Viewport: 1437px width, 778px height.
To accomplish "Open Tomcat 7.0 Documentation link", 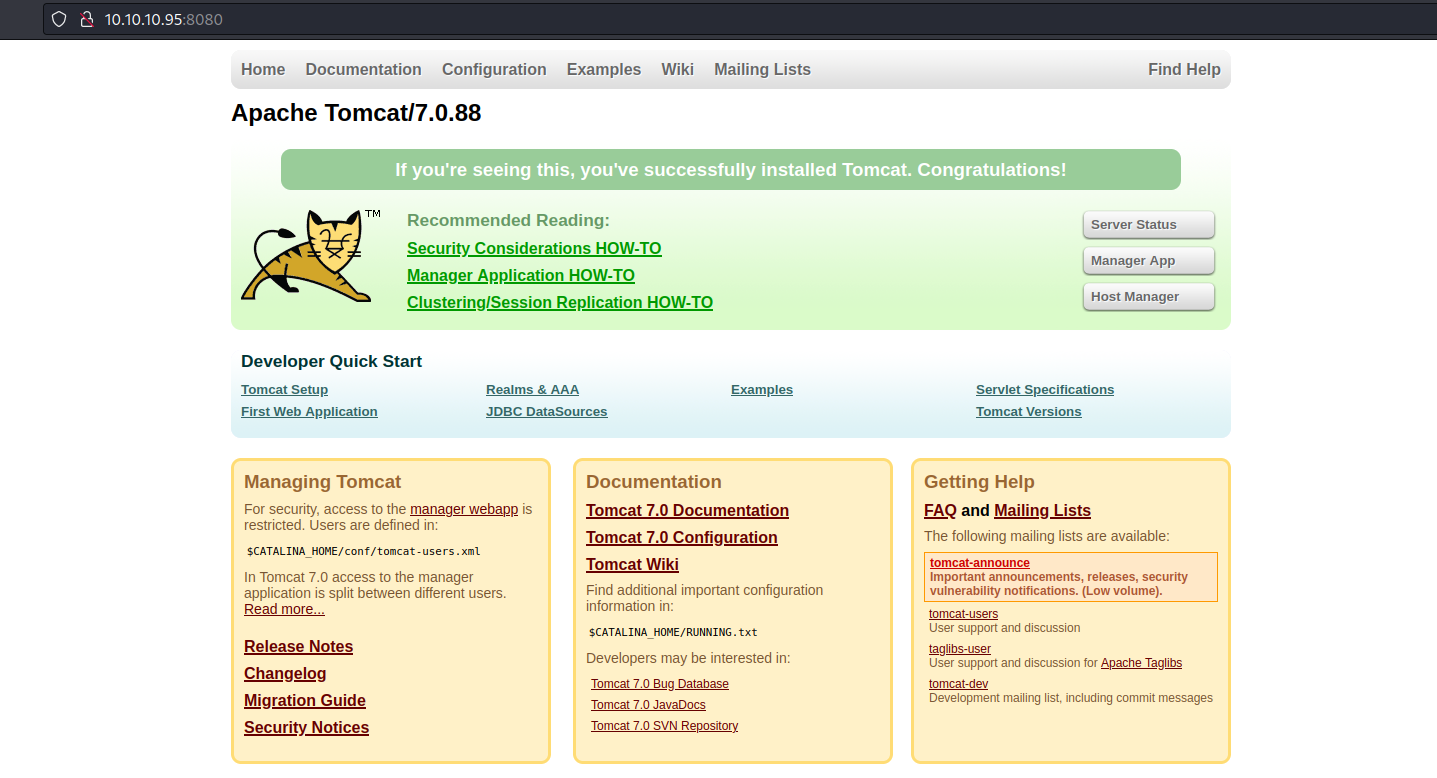I will 687,510.
